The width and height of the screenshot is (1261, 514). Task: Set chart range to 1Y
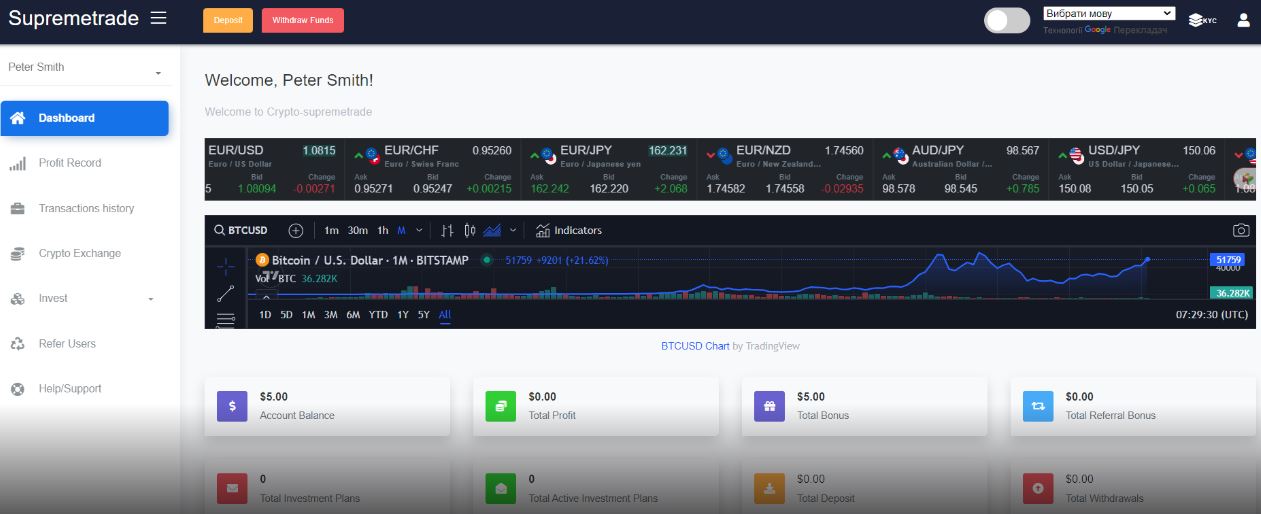pyautogui.click(x=402, y=314)
